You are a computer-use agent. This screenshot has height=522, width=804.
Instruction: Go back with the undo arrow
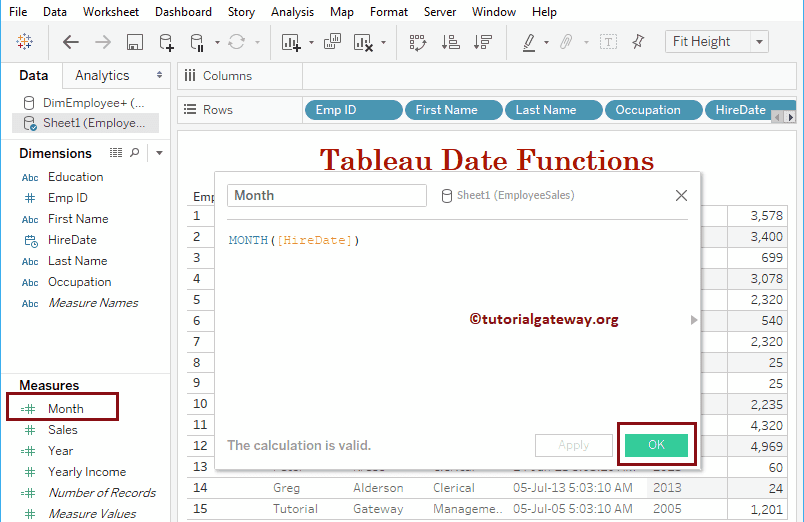[70, 42]
